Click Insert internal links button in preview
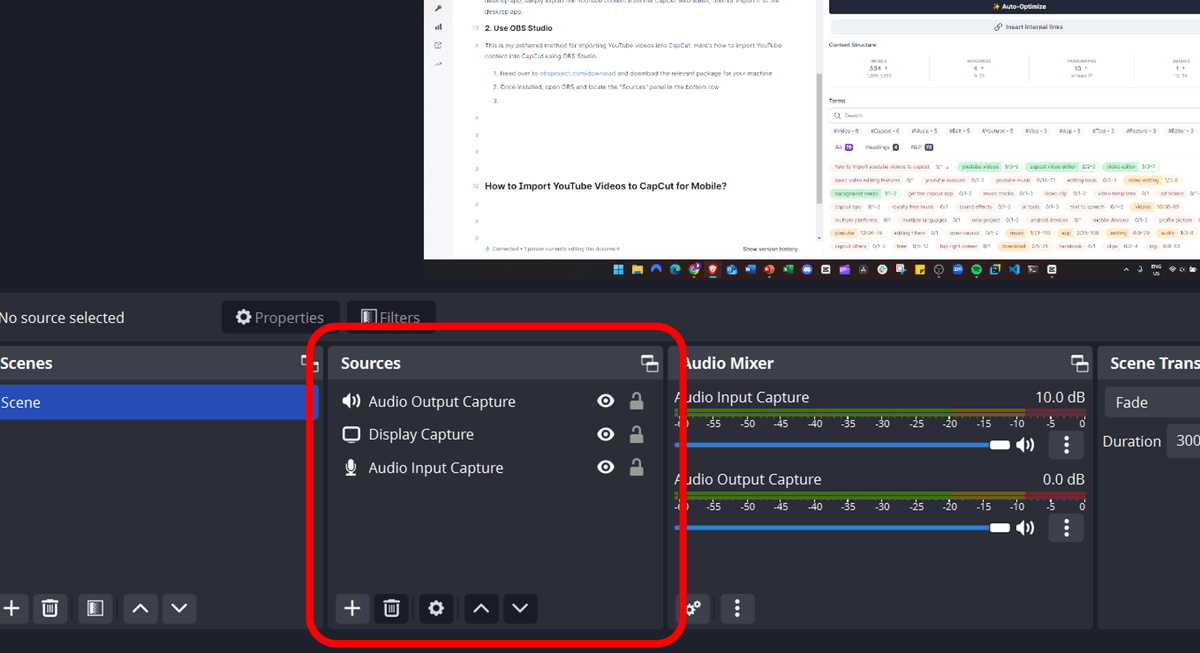Viewport: 1200px width, 653px height. point(1014,27)
